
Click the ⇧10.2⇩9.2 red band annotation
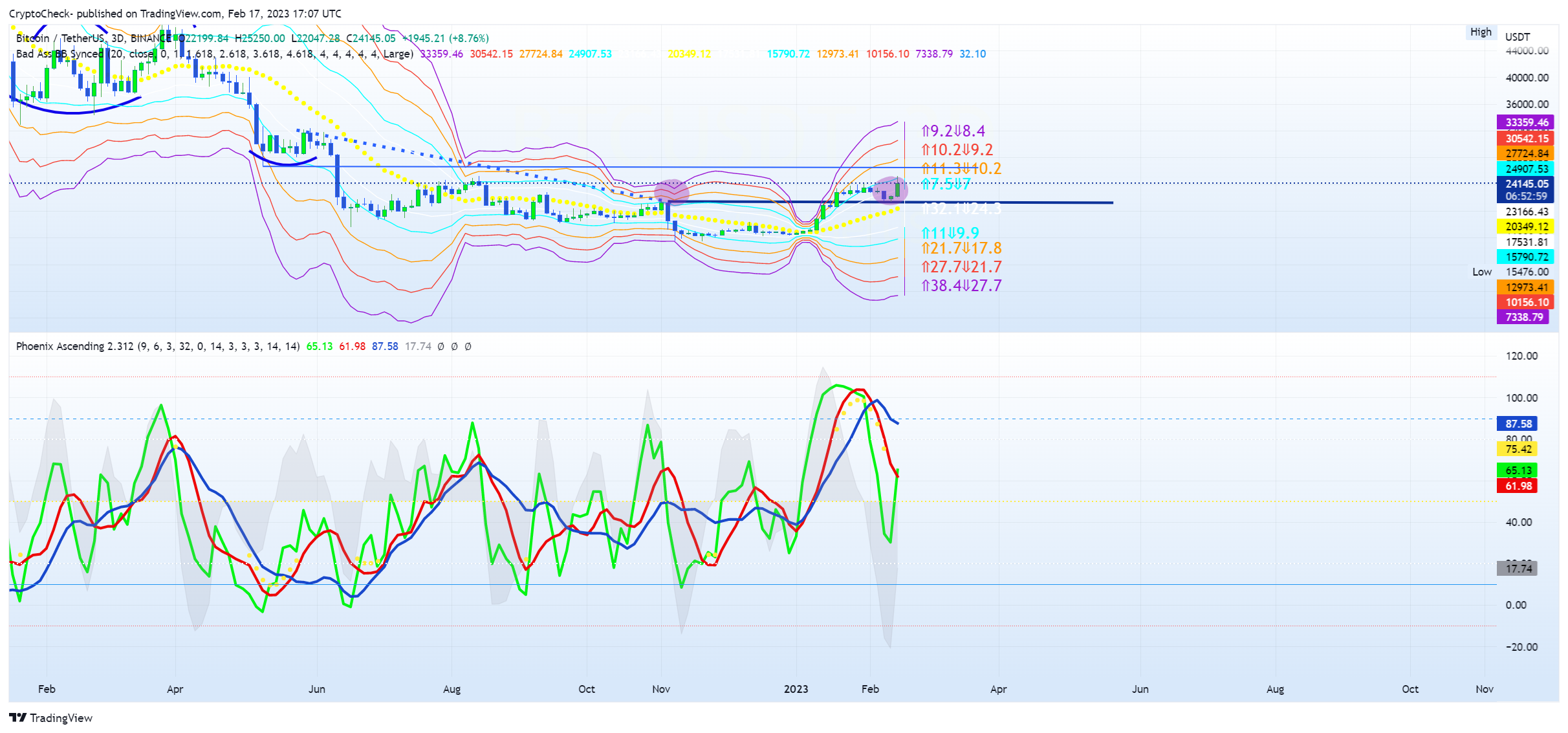coord(957,150)
